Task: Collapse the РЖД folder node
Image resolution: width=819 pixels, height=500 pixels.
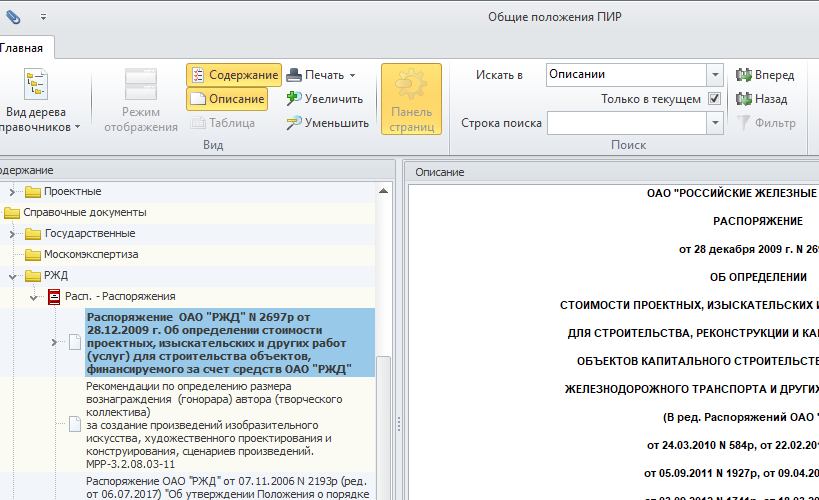Action: 12,276
